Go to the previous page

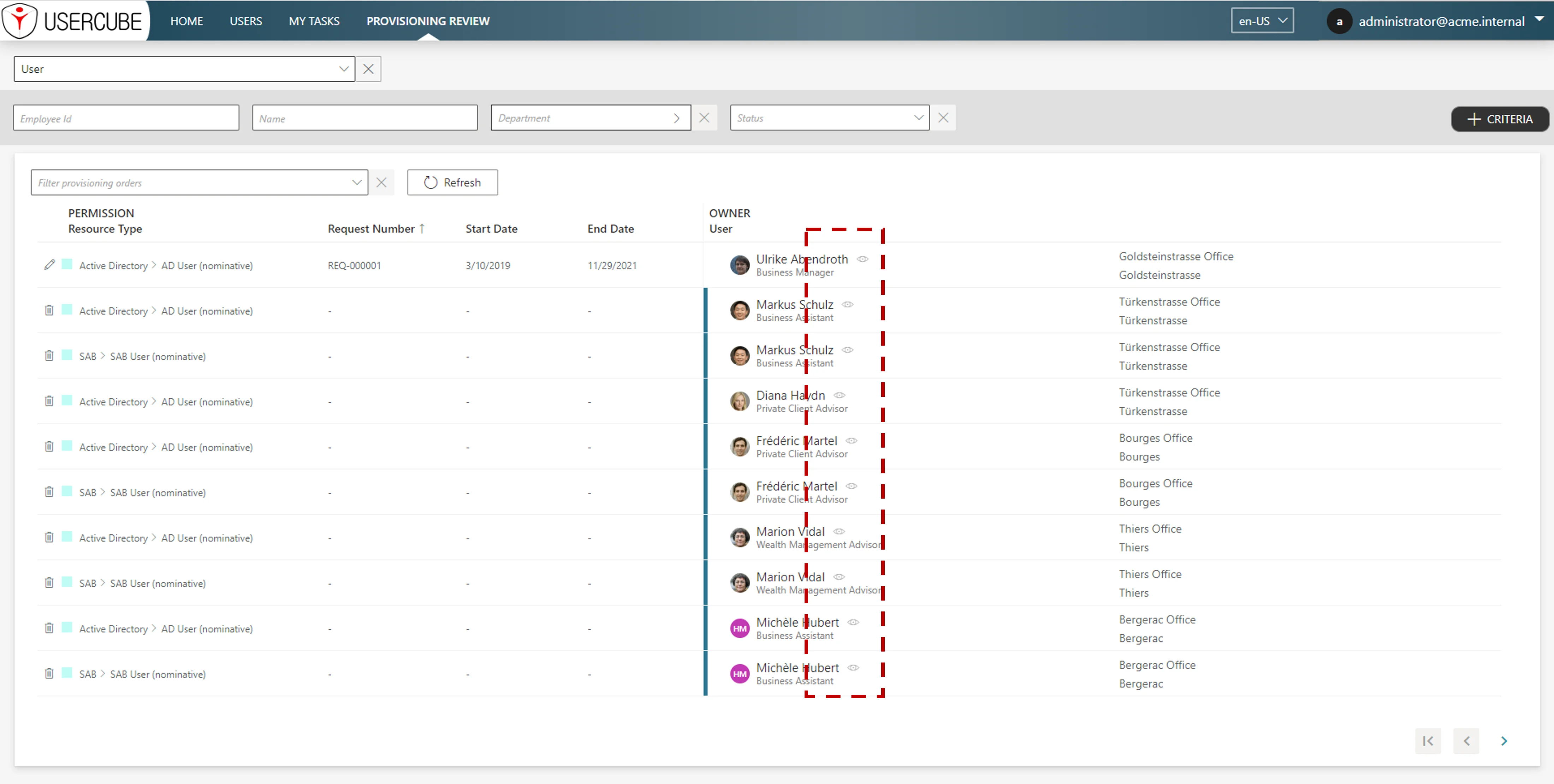click(x=1466, y=741)
